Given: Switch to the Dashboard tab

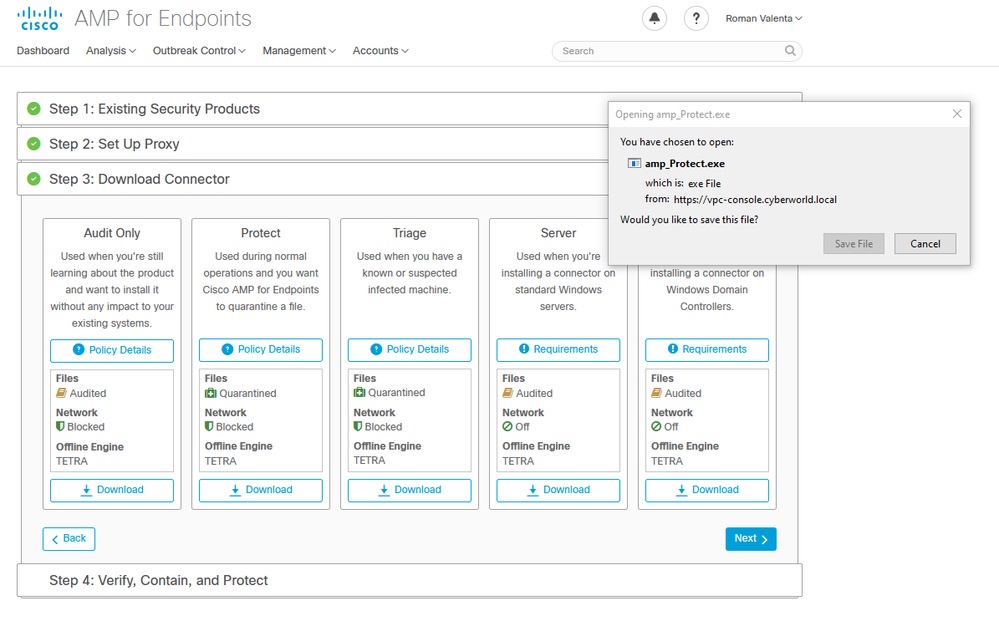Looking at the screenshot, I should [x=42, y=50].
